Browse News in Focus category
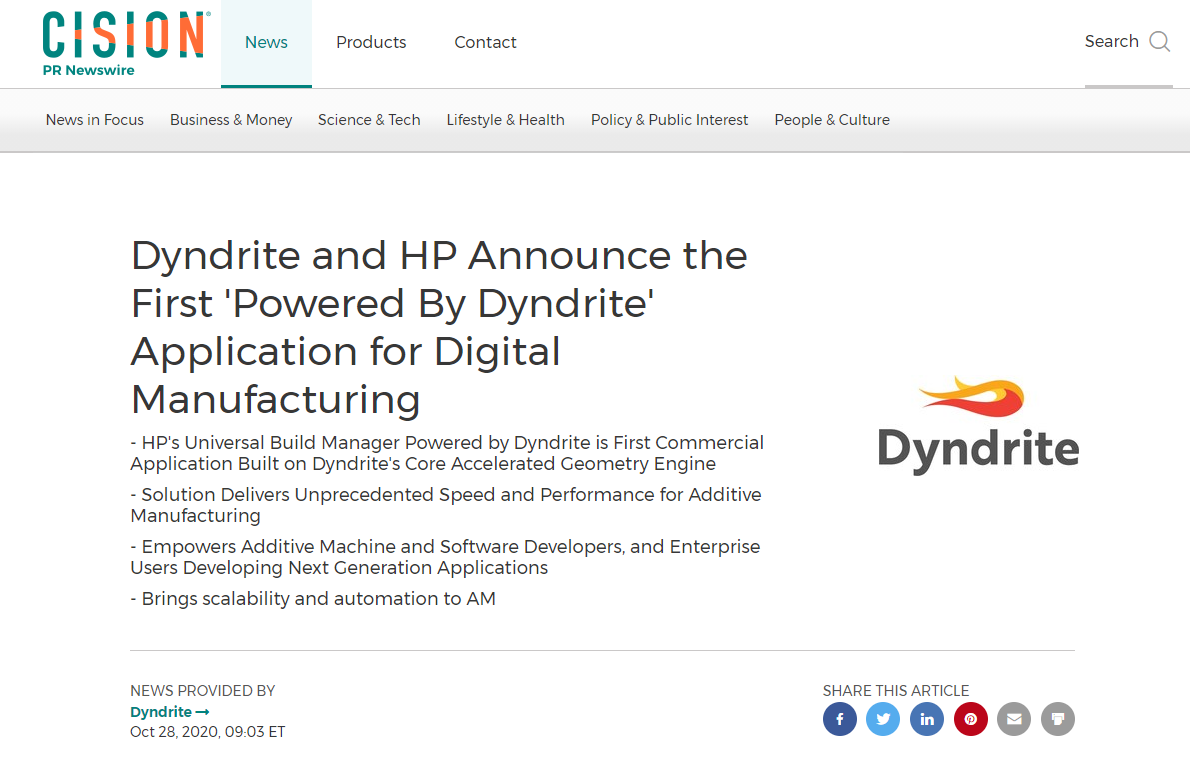This screenshot has width=1190, height=764. coord(94,119)
